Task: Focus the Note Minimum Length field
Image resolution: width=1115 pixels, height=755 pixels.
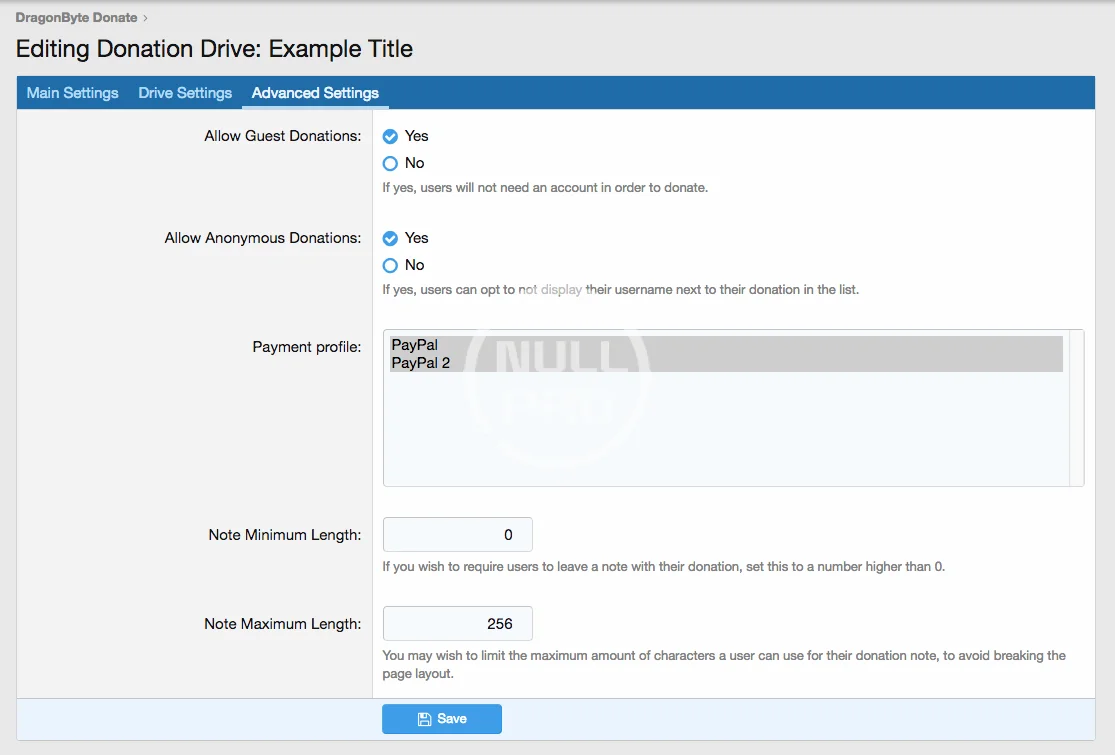Action: [x=457, y=535]
